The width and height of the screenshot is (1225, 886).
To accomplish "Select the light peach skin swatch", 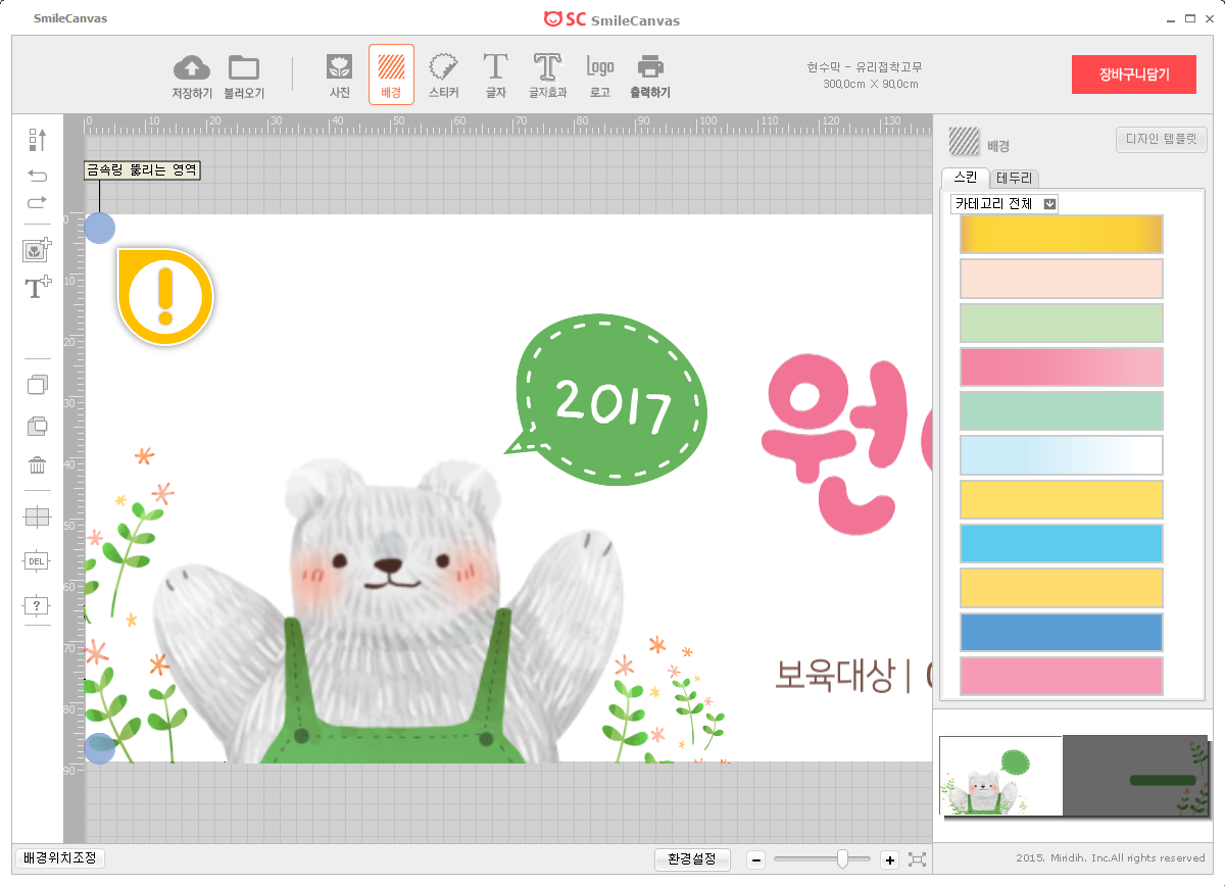I will [1062, 278].
